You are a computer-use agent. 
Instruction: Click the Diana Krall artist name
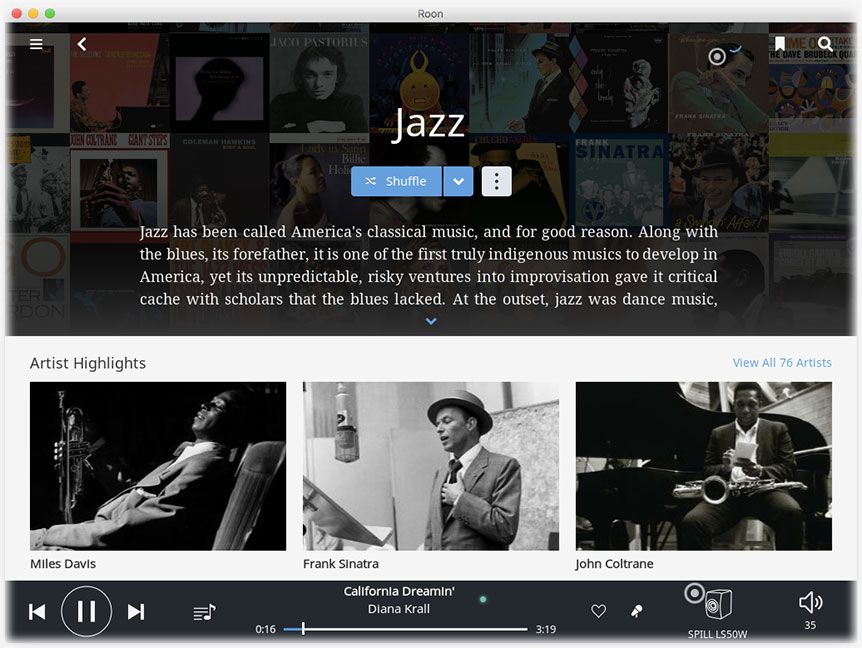tap(399, 609)
